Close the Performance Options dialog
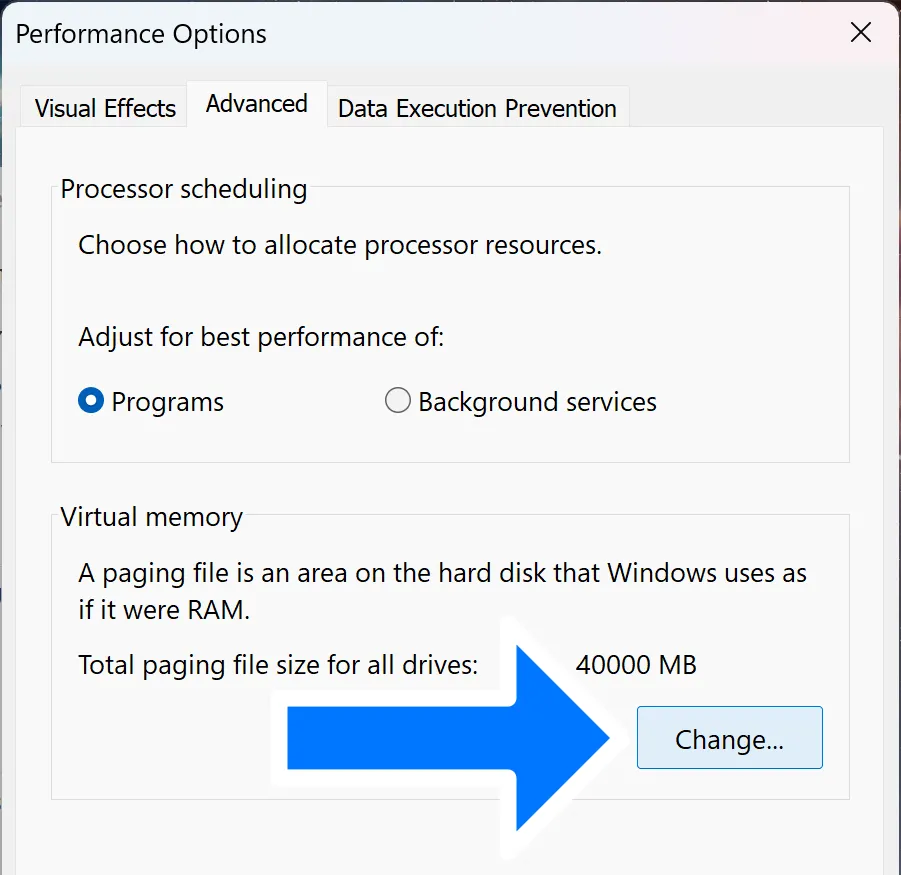 tap(860, 33)
